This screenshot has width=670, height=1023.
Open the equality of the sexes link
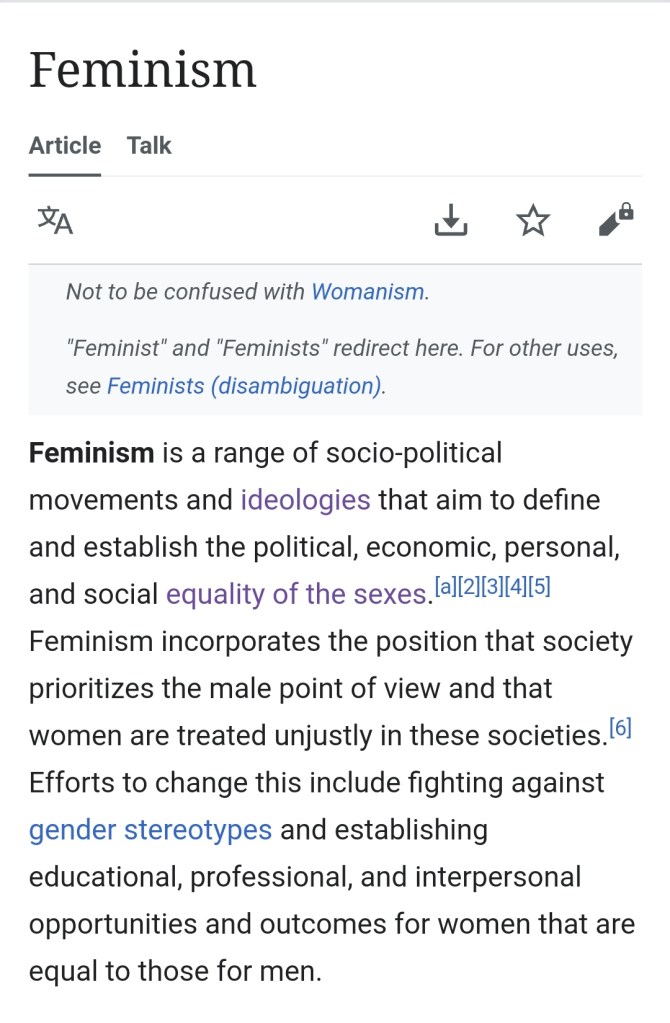pos(296,595)
